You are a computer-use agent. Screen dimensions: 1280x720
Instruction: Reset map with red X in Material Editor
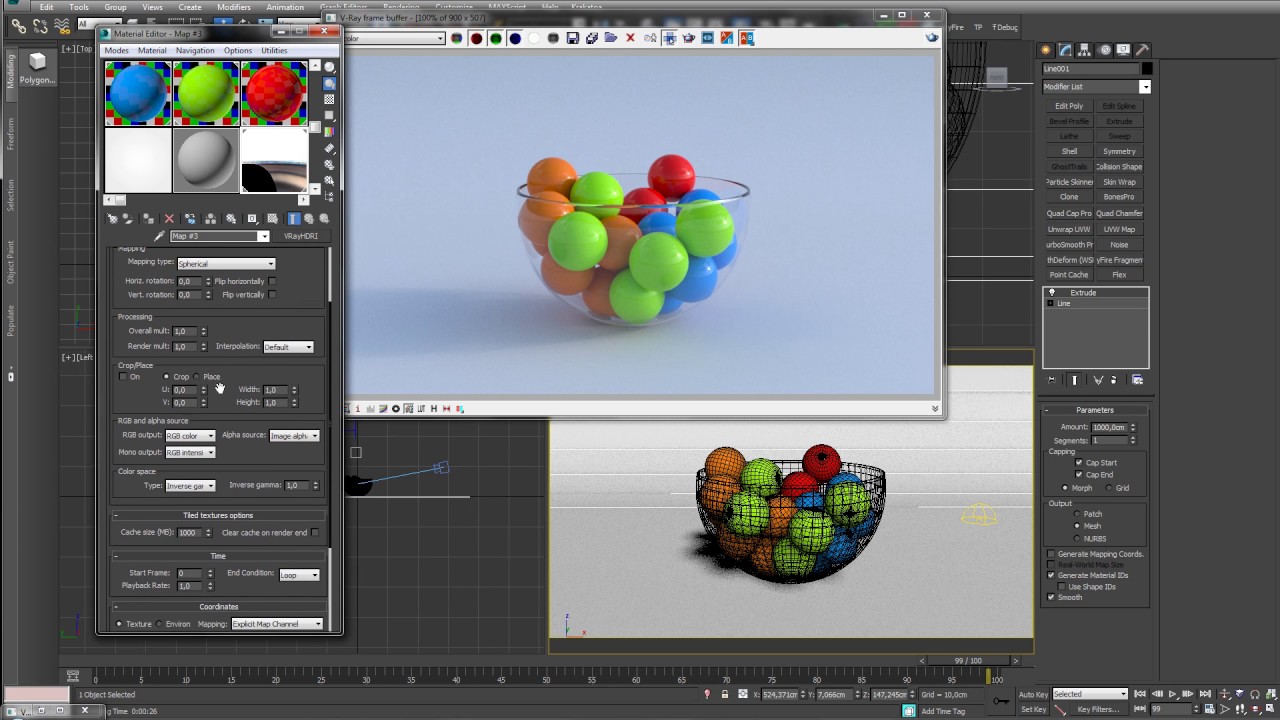click(169, 218)
